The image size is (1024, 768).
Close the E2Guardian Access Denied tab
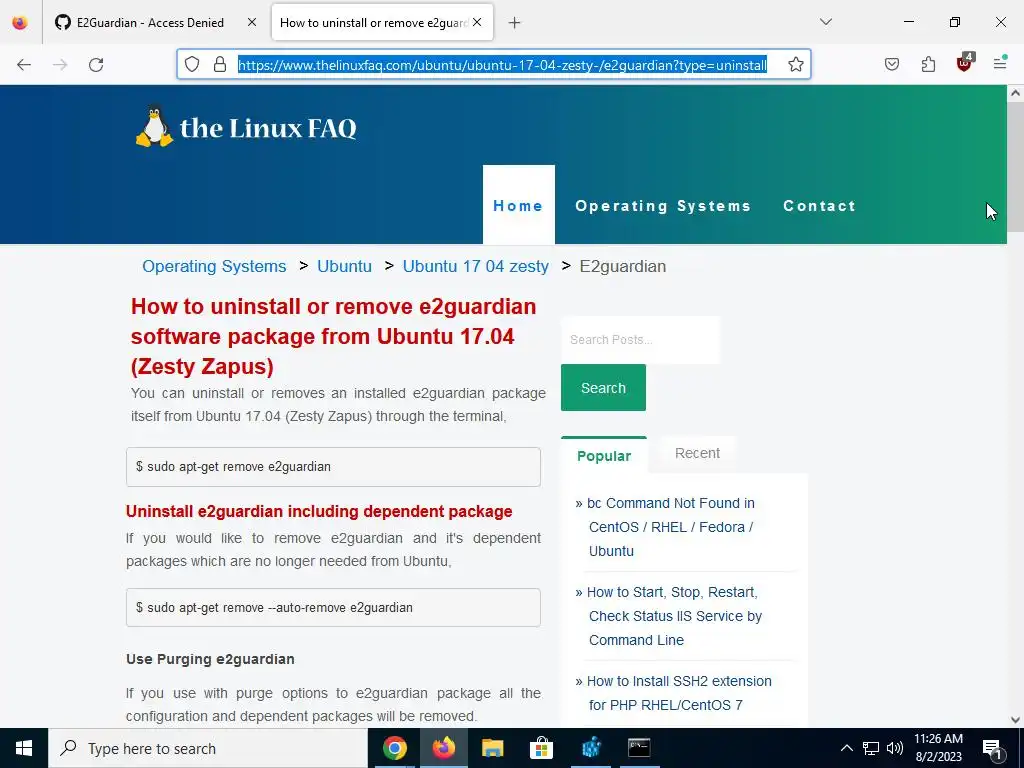pyautogui.click(x=252, y=22)
